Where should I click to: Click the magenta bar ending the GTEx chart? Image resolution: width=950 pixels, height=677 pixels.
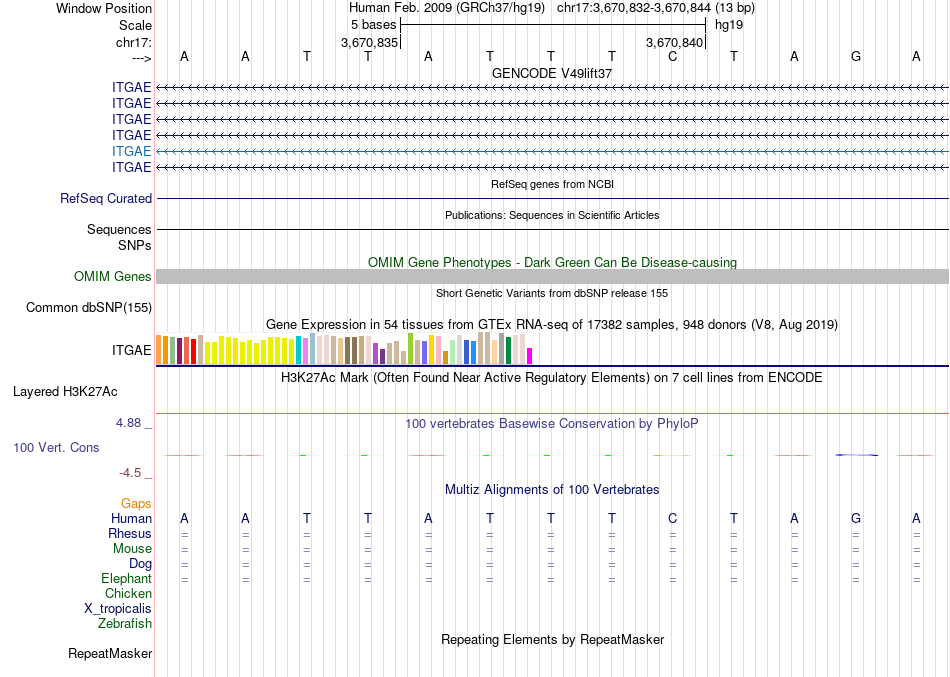tap(530, 356)
